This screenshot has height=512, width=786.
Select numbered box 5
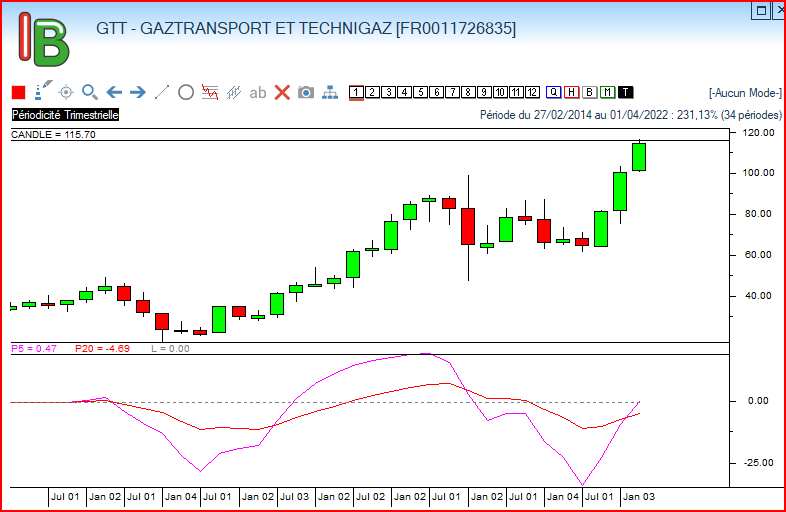tap(420, 92)
